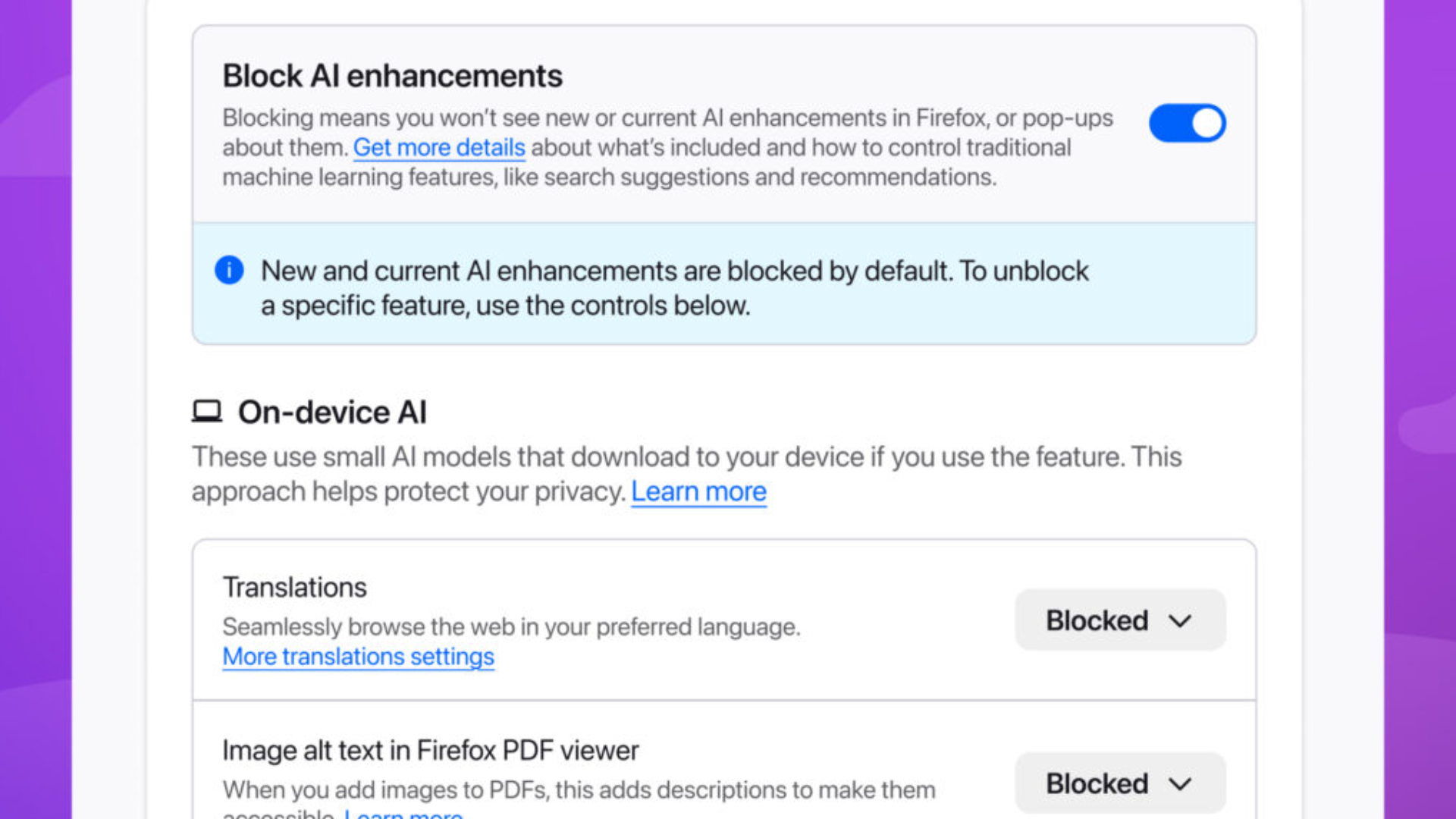Viewport: 1456px width, 819px height.
Task: Click the Image alt text in Firefox PDF viewer label
Action: click(429, 749)
